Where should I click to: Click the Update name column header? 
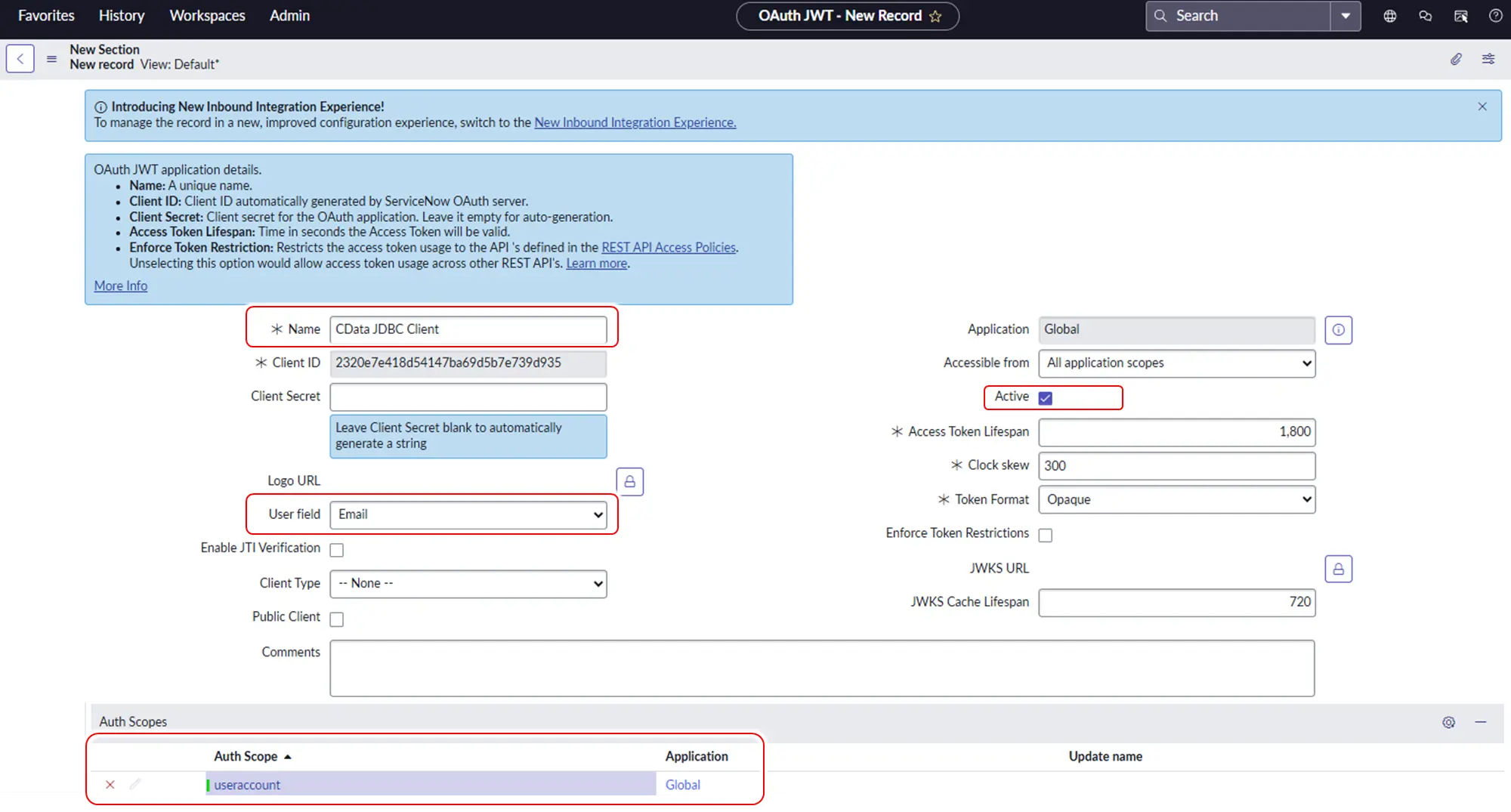point(1105,757)
